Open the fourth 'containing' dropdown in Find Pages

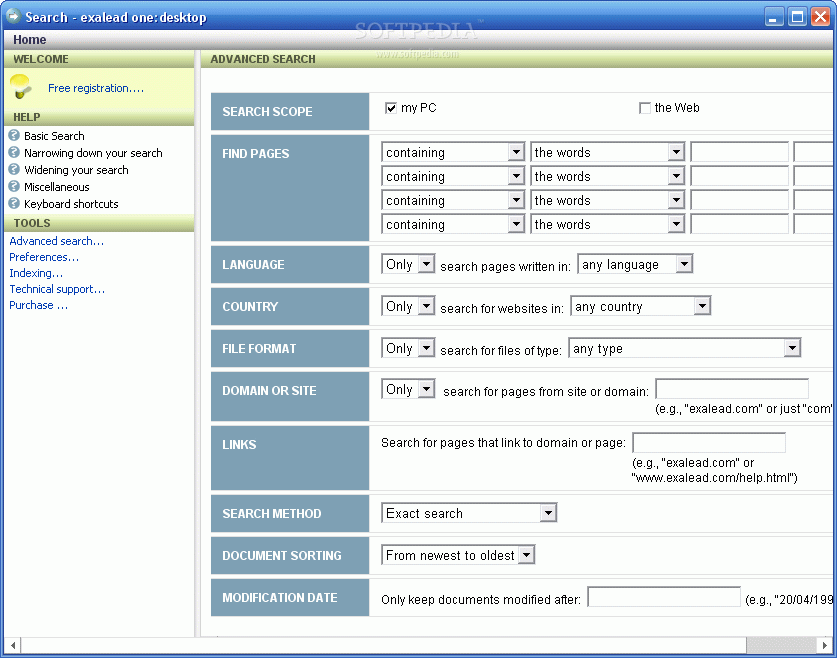pyautogui.click(x=453, y=224)
